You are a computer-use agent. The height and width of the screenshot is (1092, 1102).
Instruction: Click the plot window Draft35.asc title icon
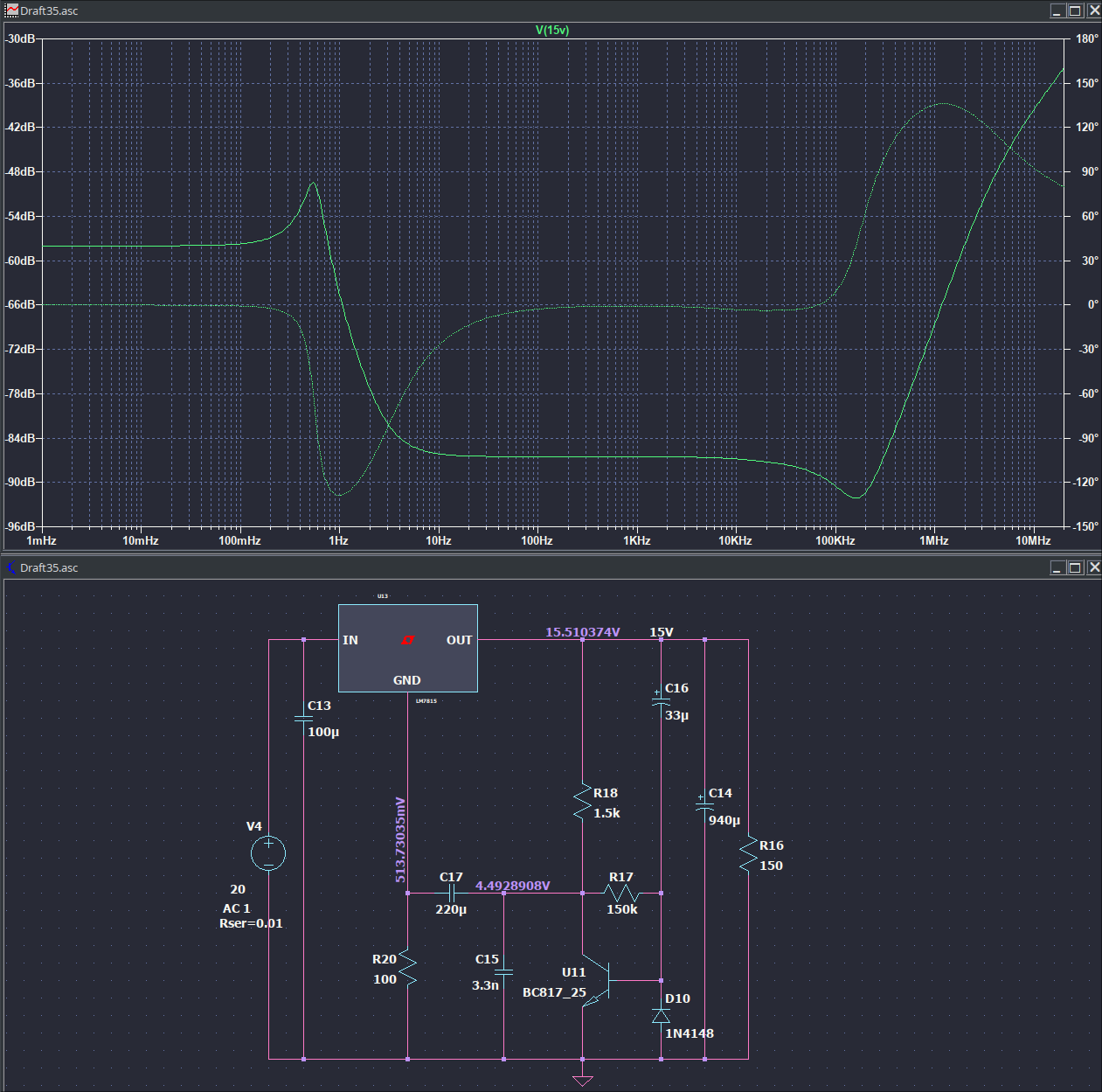(x=11, y=10)
